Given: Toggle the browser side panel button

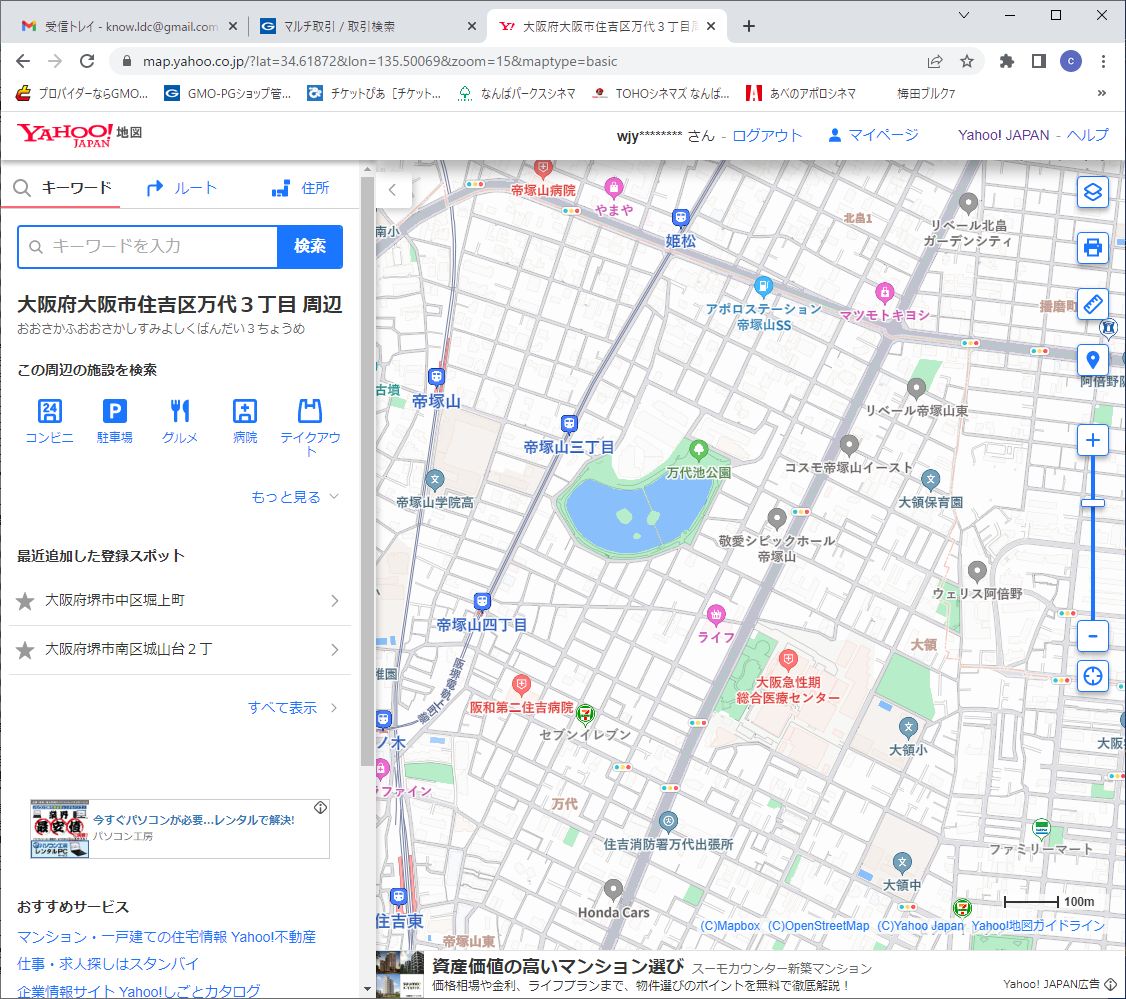Looking at the screenshot, I should tap(1039, 61).
